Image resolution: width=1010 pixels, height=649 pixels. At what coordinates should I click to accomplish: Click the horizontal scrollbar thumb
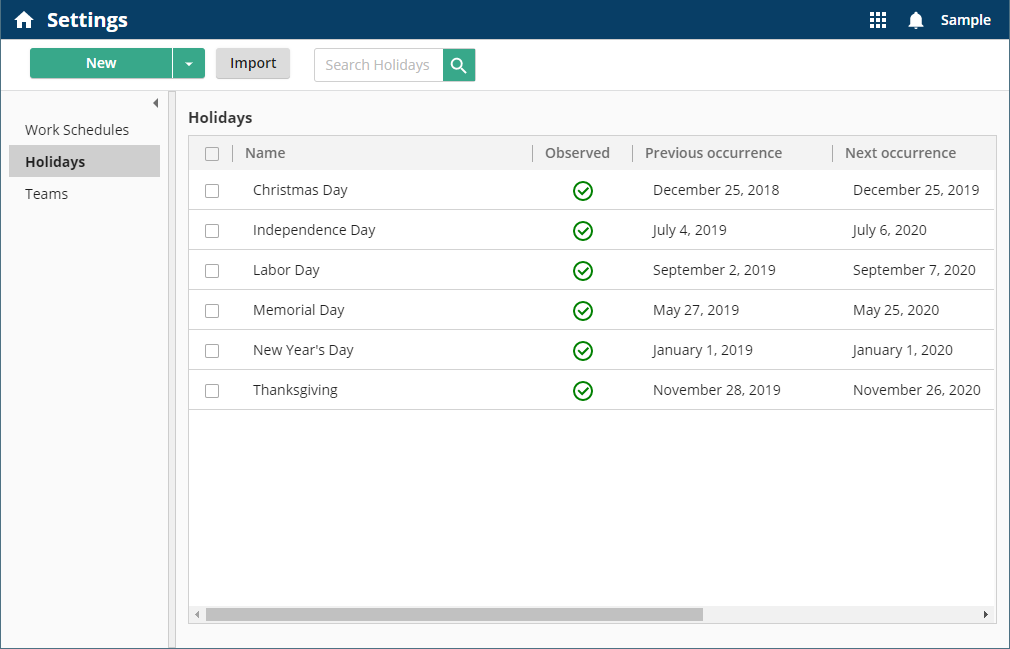[454, 614]
